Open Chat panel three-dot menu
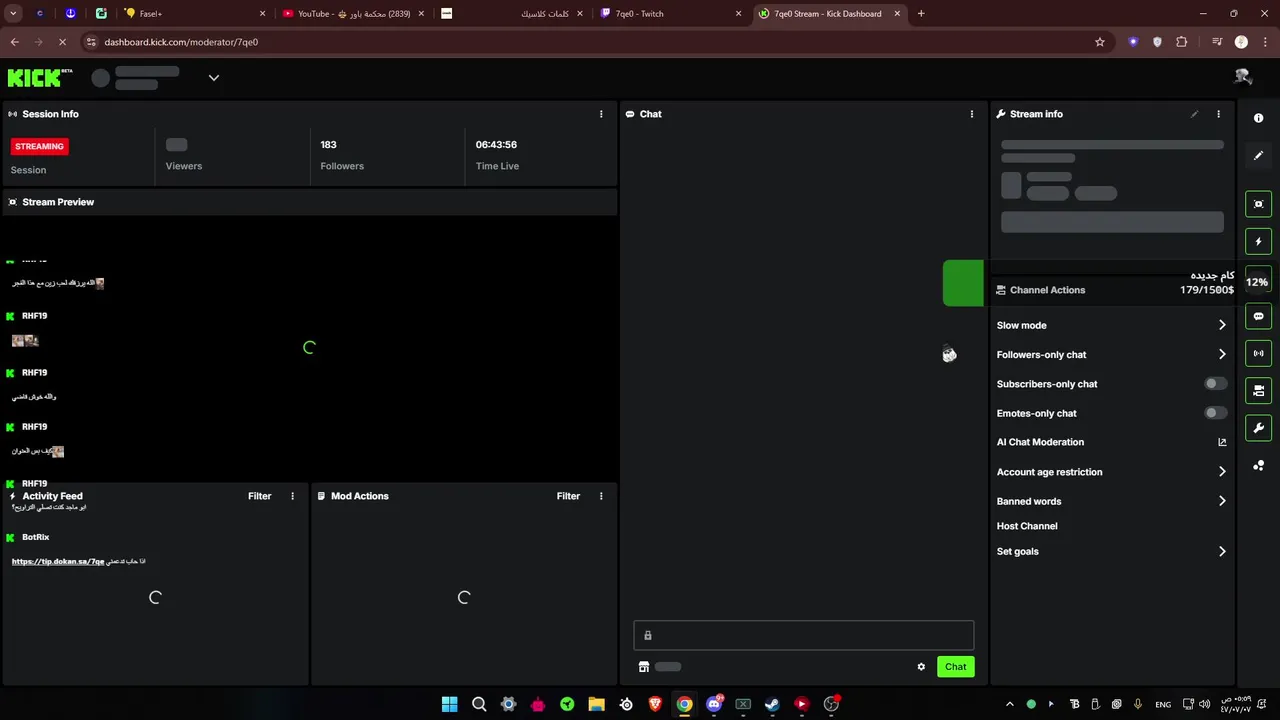 (971, 114)
